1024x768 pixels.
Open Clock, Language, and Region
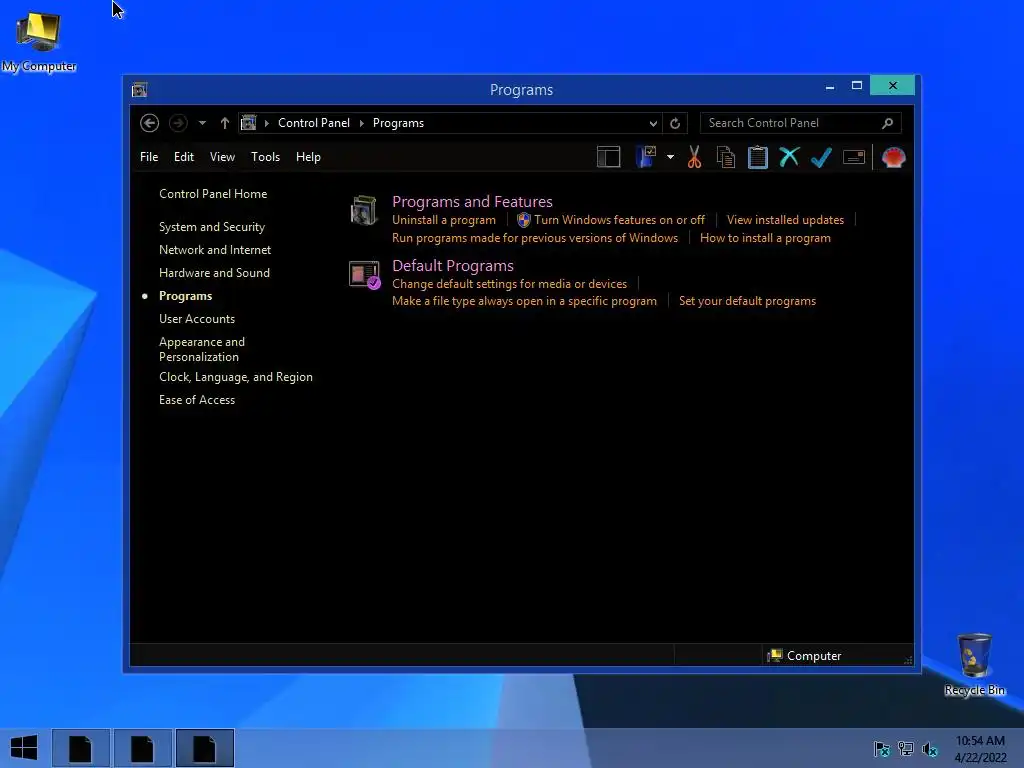pos(236,377)
